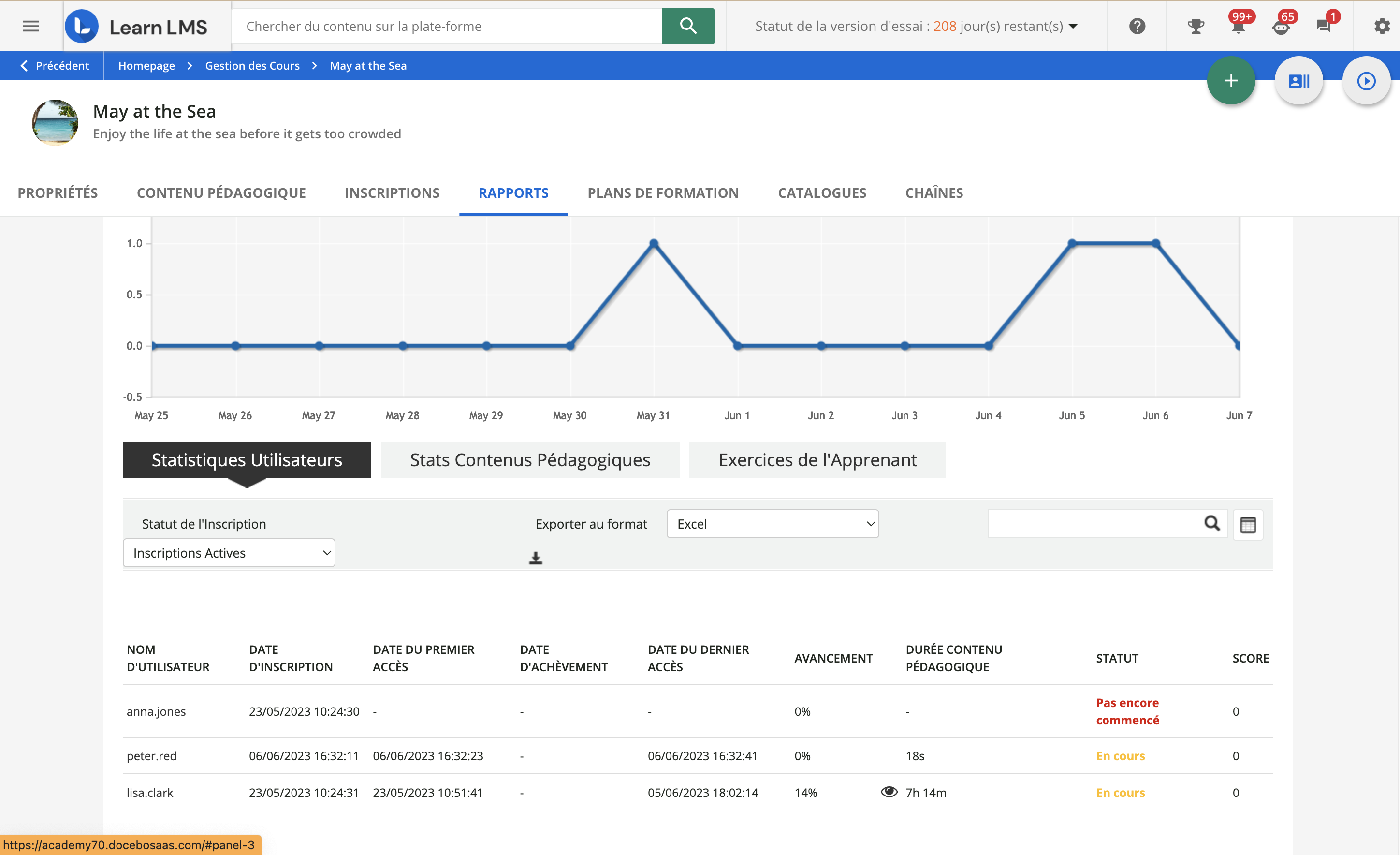Sort by Durée contenu pédagogique header
Viewport: 1400px width, 855px height.
coord(954,658)
